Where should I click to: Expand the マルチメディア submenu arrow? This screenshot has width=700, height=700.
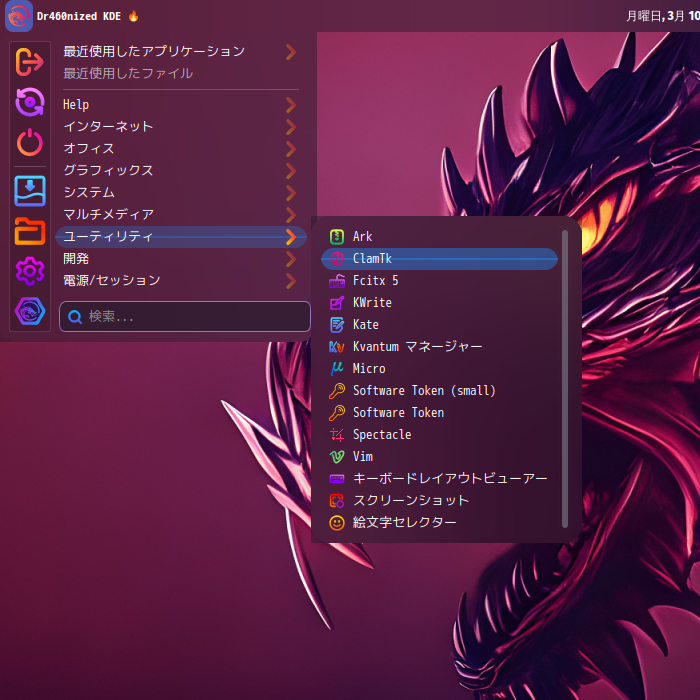(x=291, y=215)
